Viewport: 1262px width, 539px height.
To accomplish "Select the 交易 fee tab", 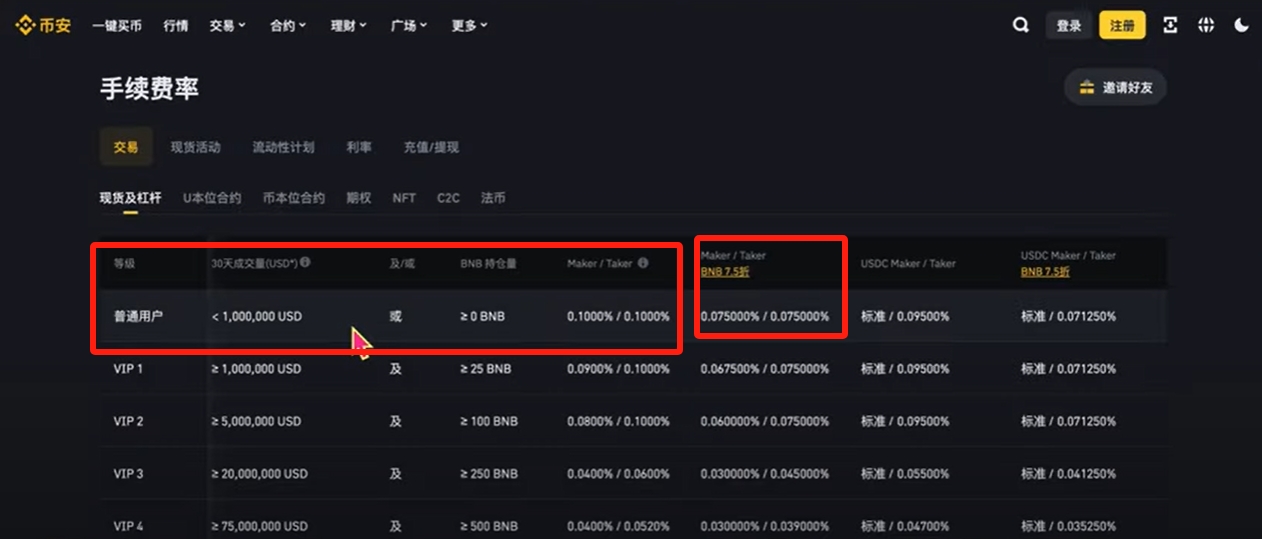I will click(126, 147).
